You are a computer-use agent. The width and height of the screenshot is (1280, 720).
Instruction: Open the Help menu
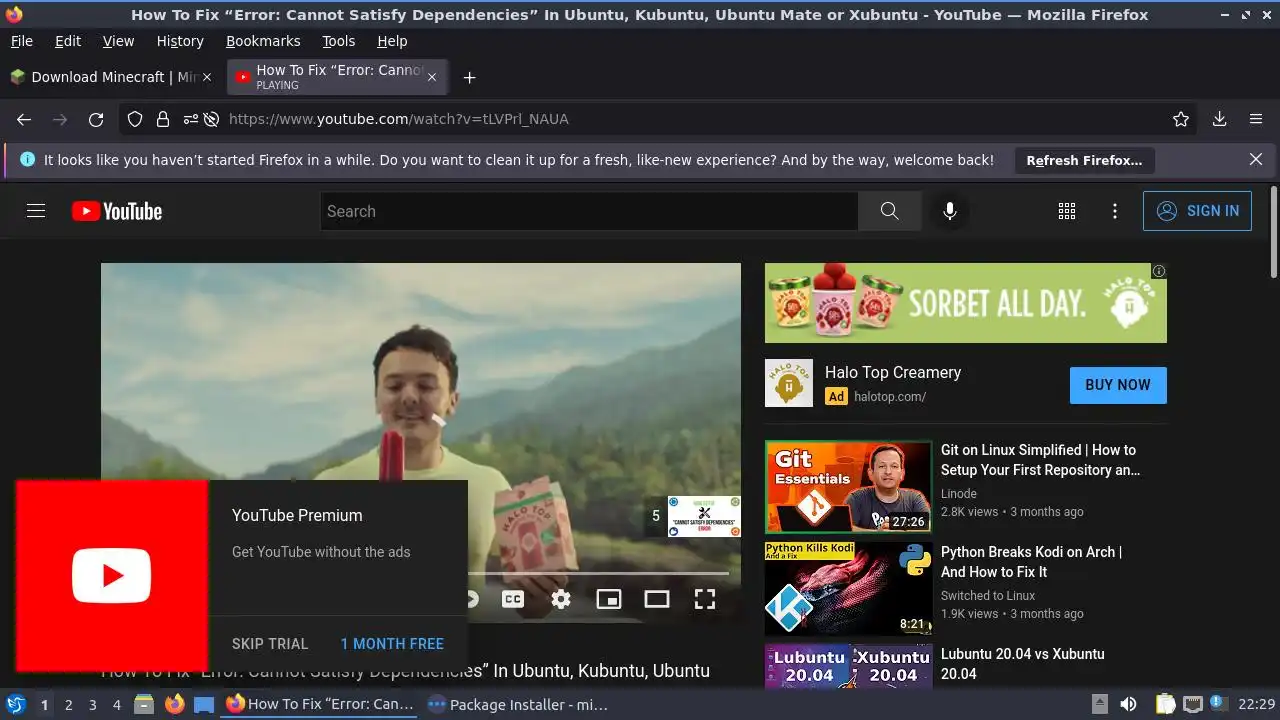[392, 41]
